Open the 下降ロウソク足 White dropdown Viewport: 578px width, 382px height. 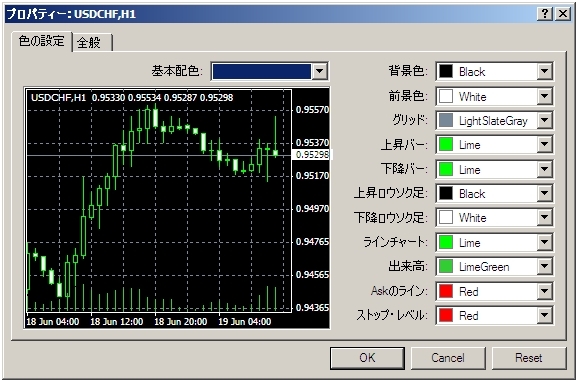coord(544,218)
